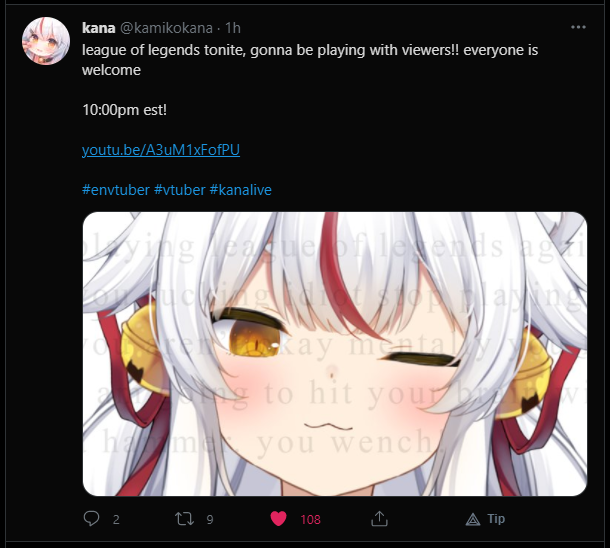Open the three-dot more options menu

tap(578, 27)
